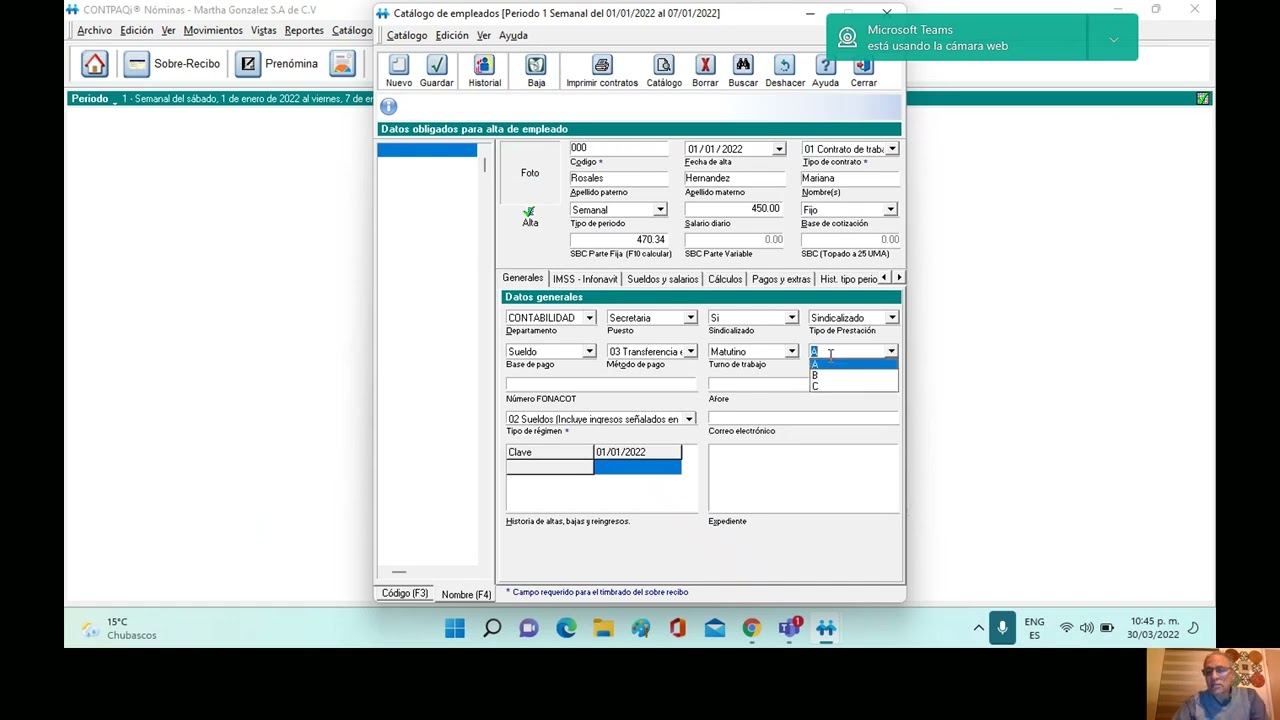The image size is (1280, 720).
Task: Expand Puesto Secretaria dropdown
Action: (x=690, y=318)
